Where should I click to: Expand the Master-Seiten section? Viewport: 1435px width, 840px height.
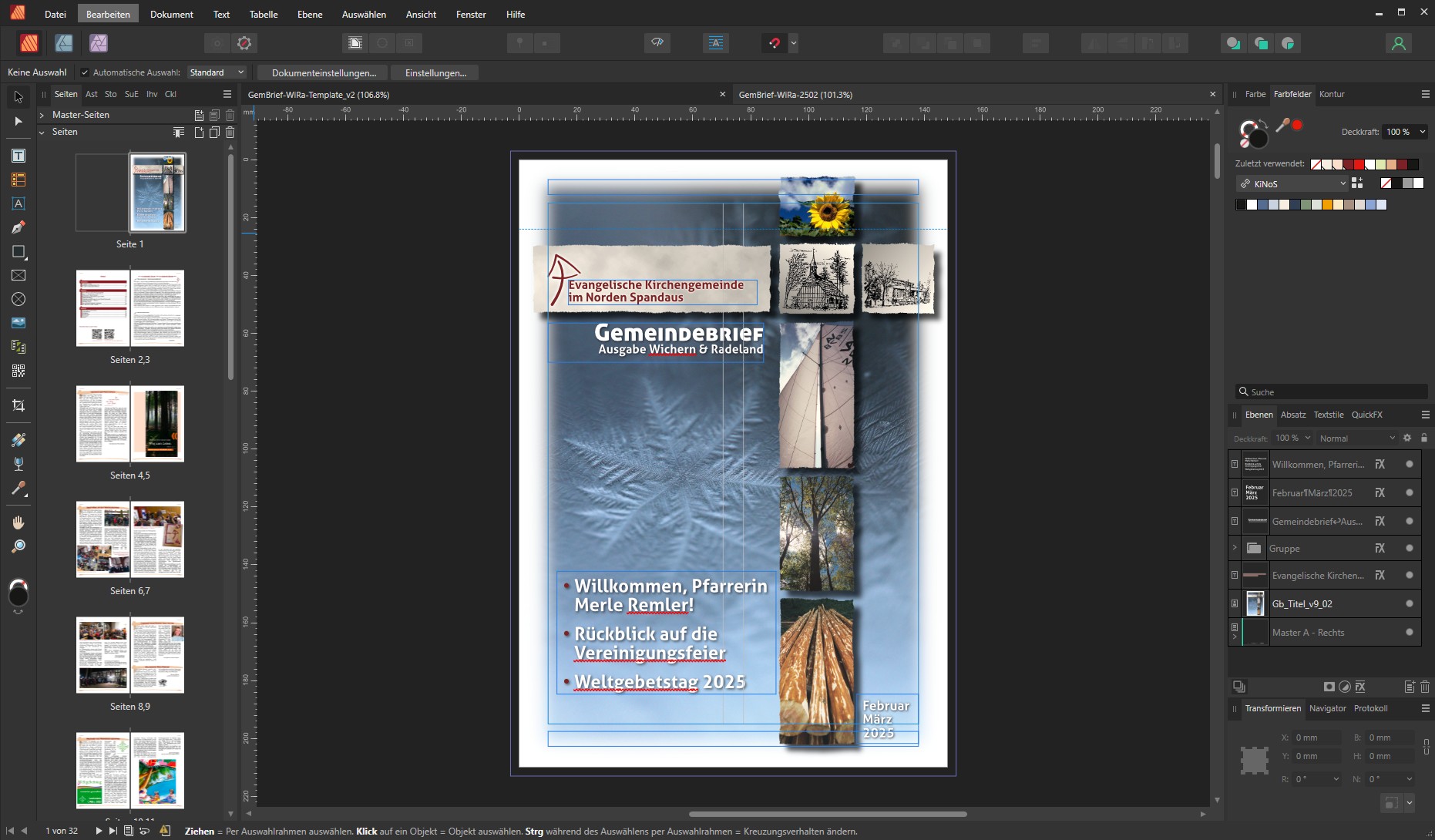(x=42, y=115)
